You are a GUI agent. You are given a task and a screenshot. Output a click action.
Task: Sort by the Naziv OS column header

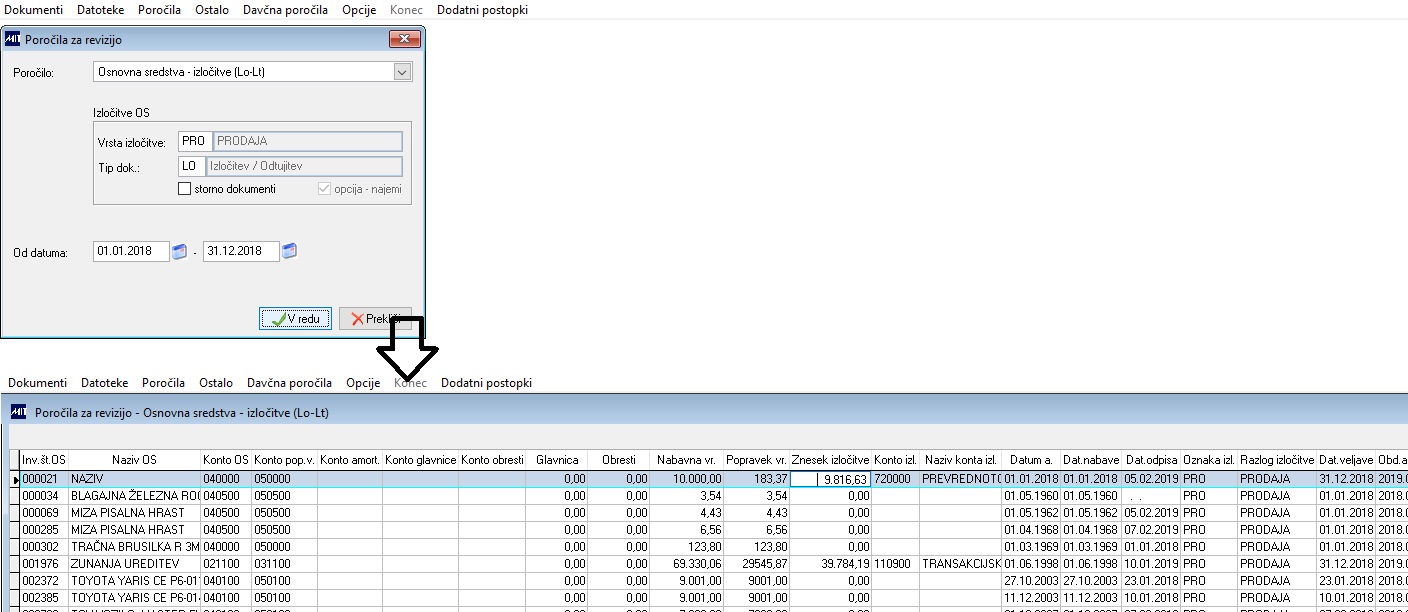[x=134, y=460]
